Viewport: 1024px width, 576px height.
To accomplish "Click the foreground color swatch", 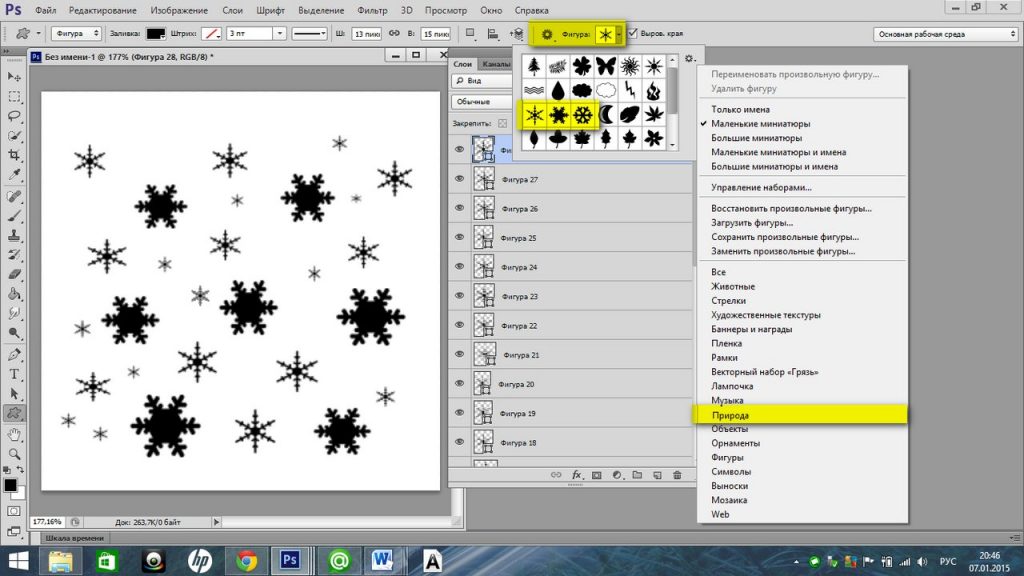I will pos(10,485).
